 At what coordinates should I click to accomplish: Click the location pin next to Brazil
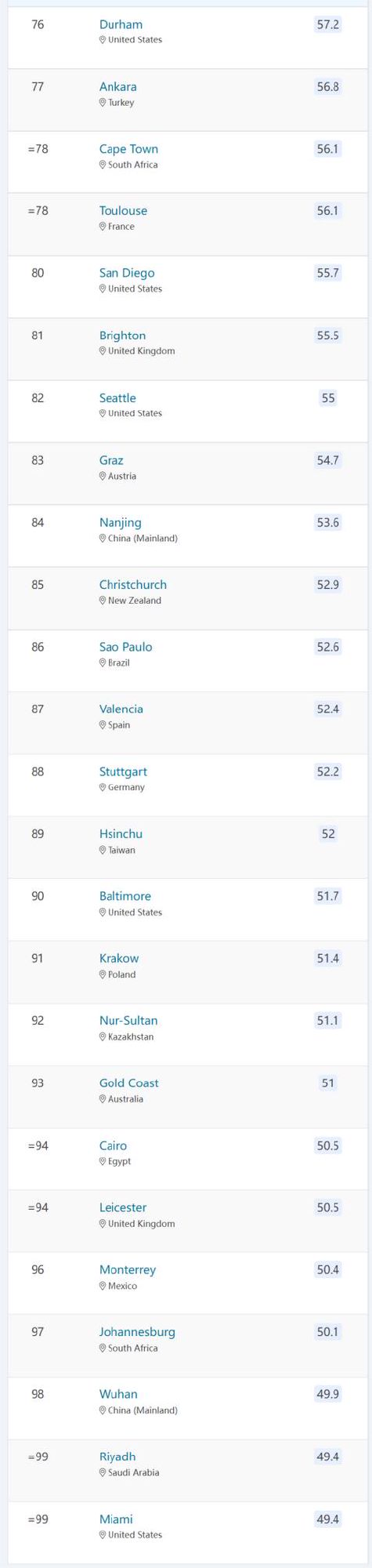[103, 663]
